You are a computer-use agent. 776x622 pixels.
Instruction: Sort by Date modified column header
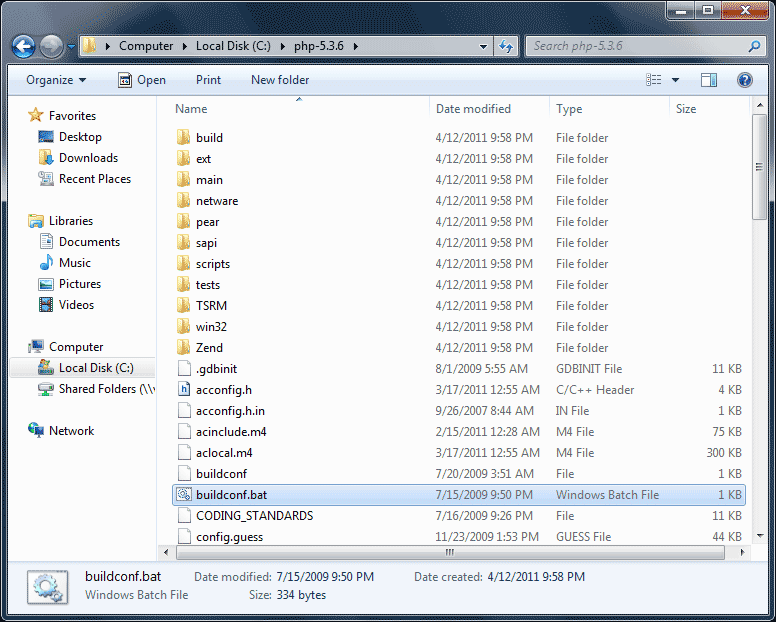(473, 109)
